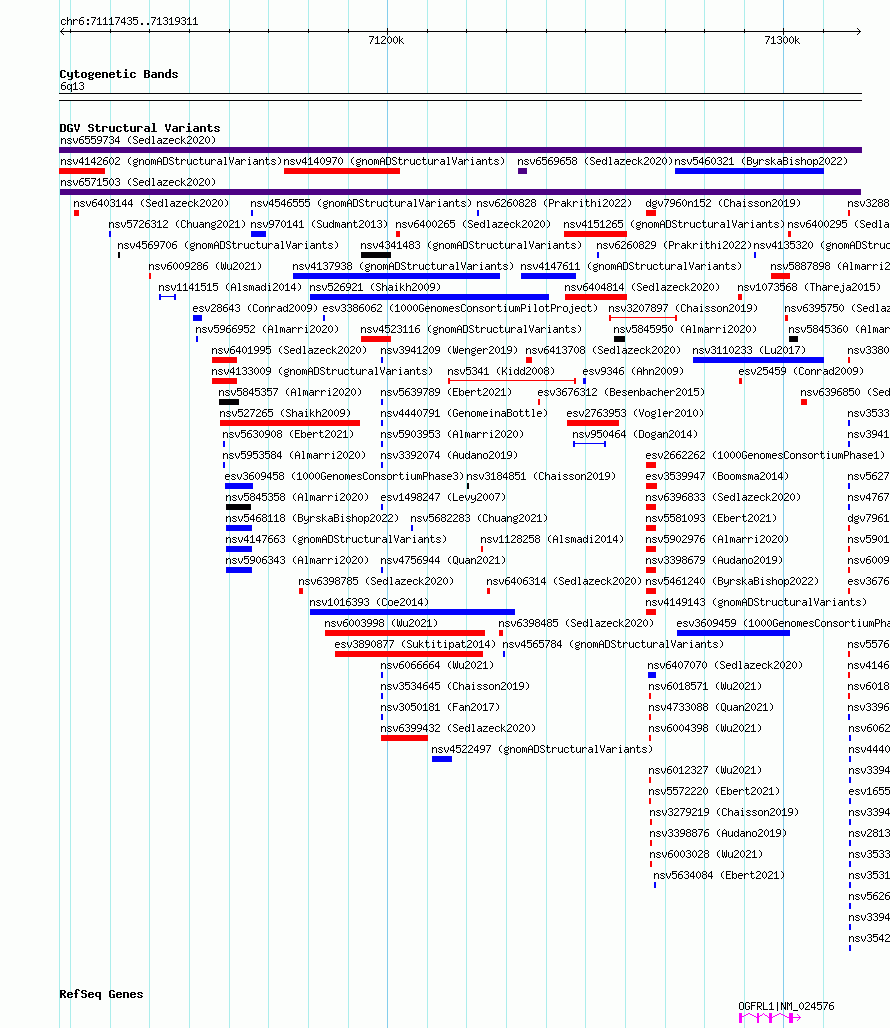Open variant nsv5634084 (Ebert2021)

[719, 875]
